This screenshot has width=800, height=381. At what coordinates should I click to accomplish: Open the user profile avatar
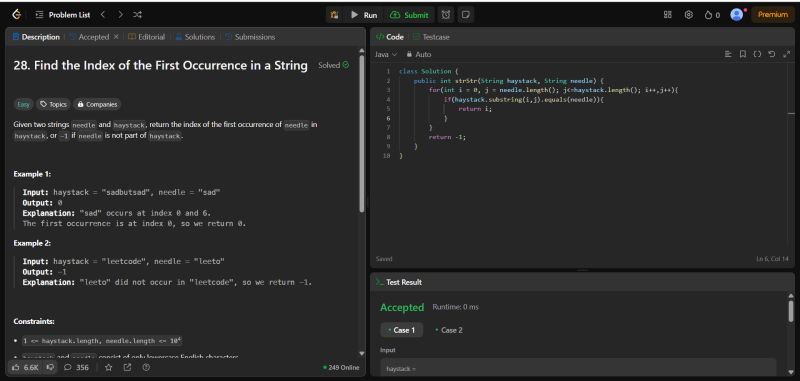737,14
